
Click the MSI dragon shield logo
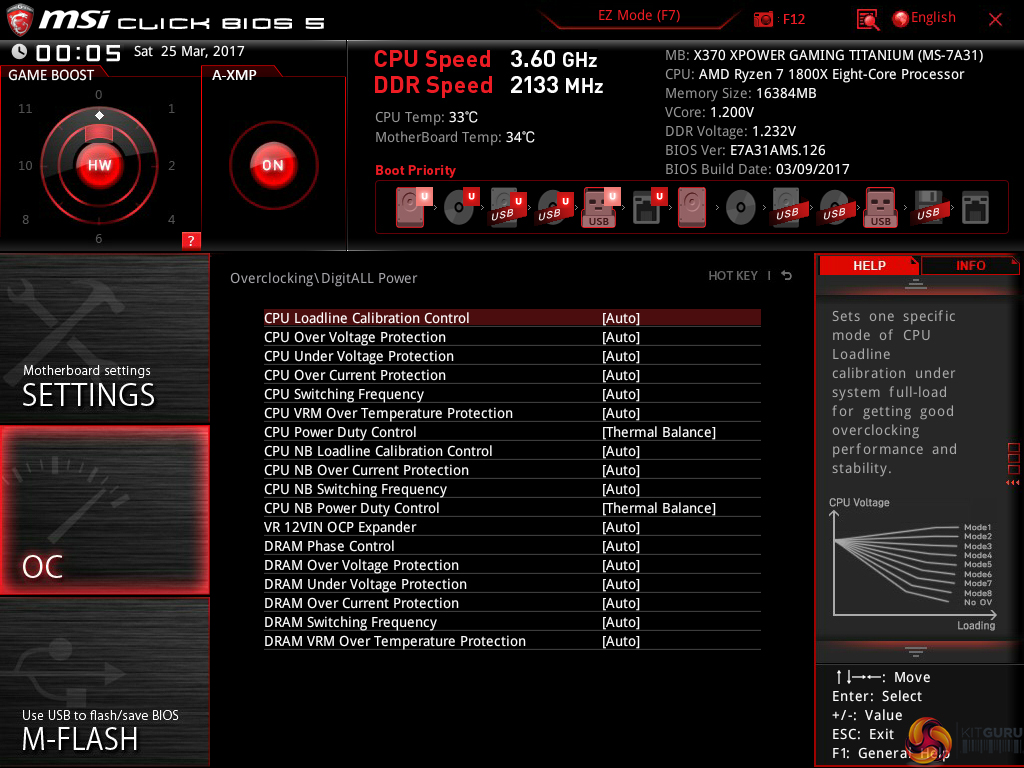coord(20,20)
